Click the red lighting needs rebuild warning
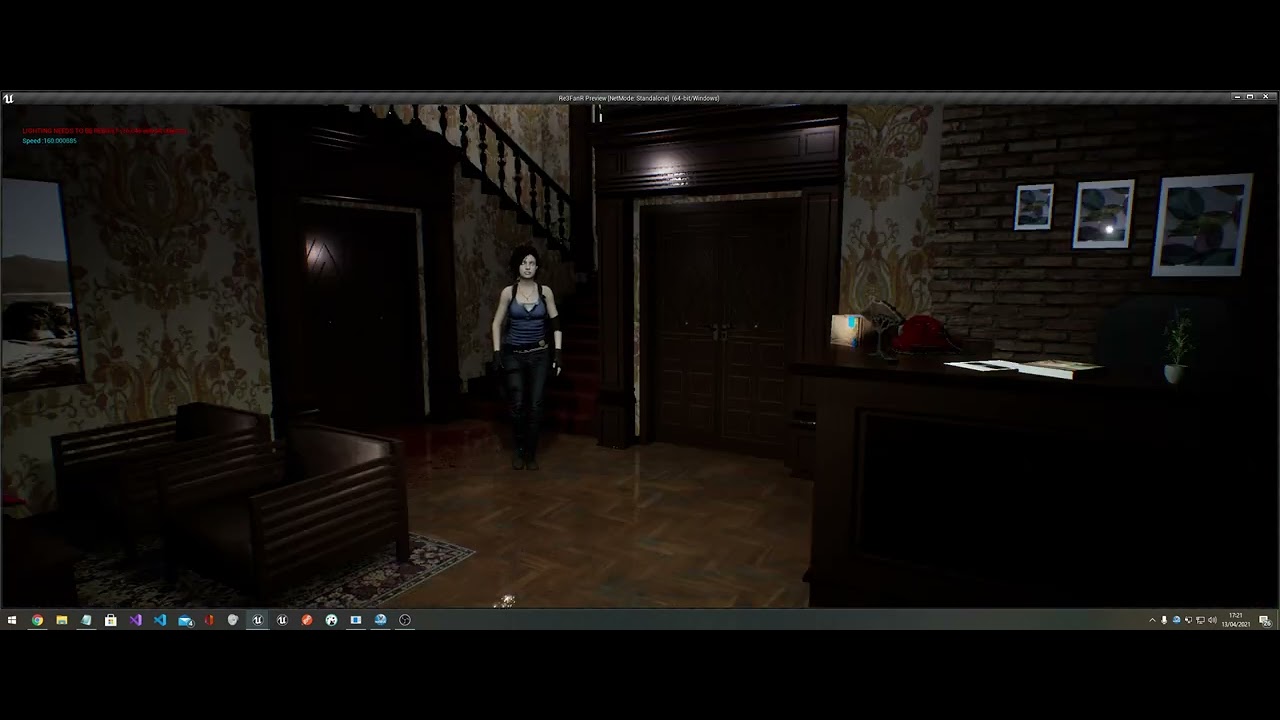This screenshot has width=1280, height=720. pos(104,131)
